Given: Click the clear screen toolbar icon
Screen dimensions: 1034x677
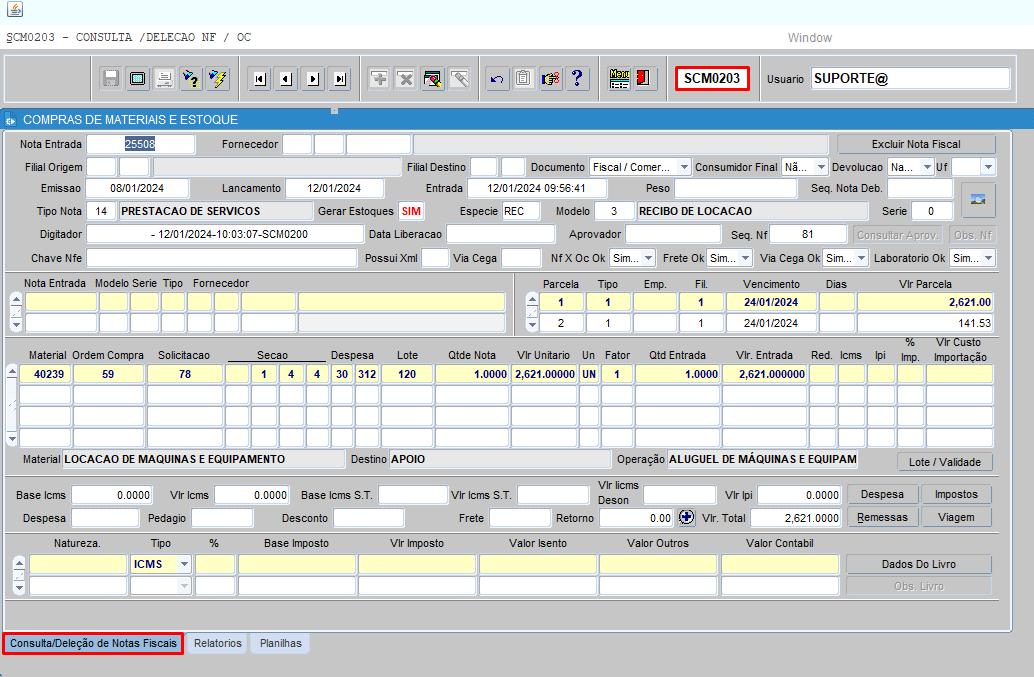Looking at the screenshot, I should [138, 79].
